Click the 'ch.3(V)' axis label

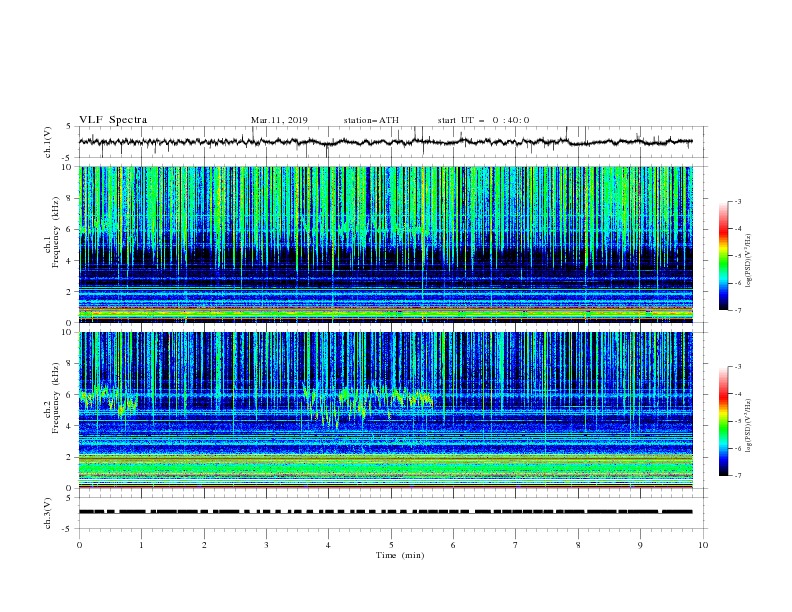point(48,514)
